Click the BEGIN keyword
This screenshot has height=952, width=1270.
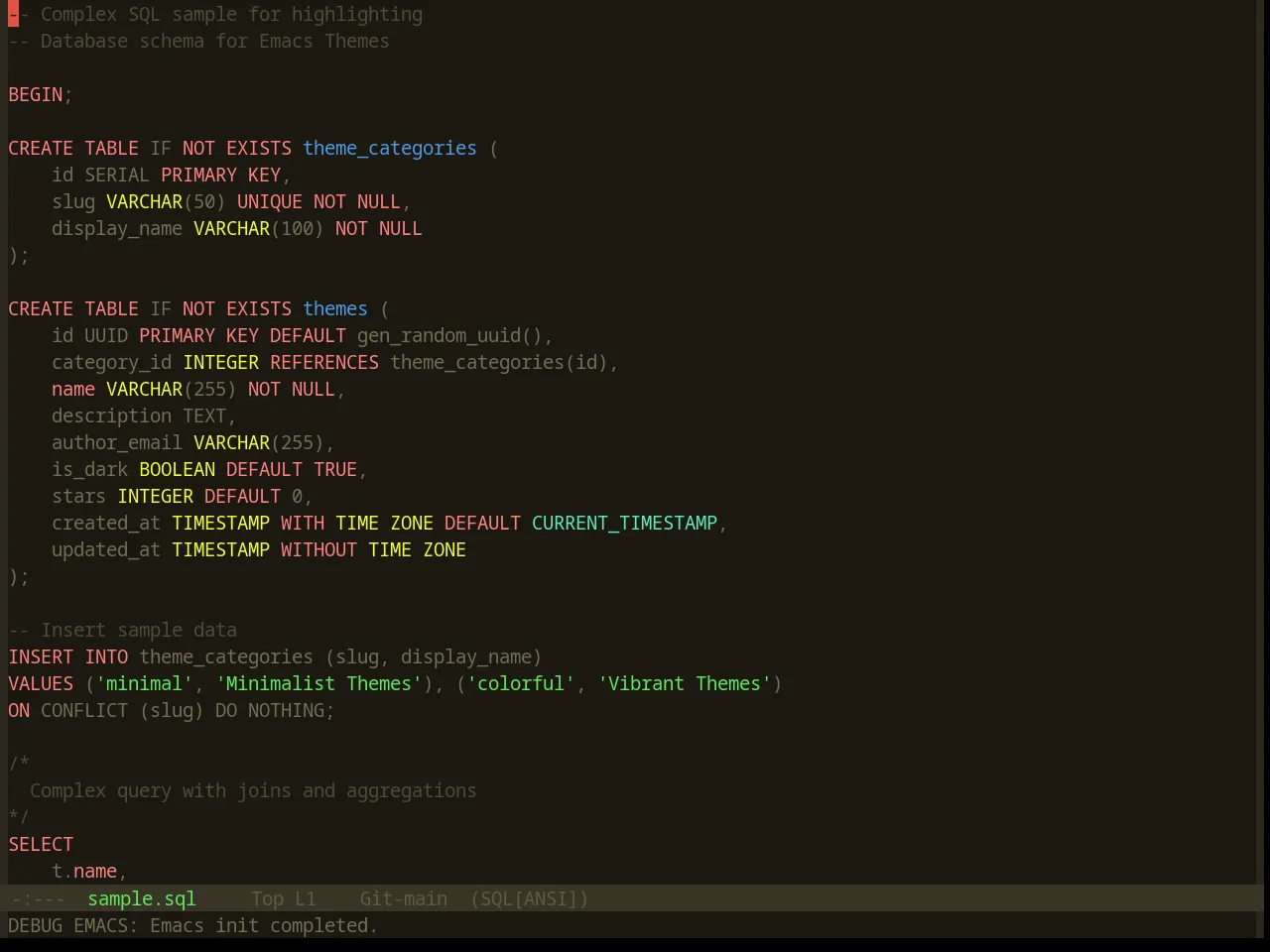tap(36, 94)
